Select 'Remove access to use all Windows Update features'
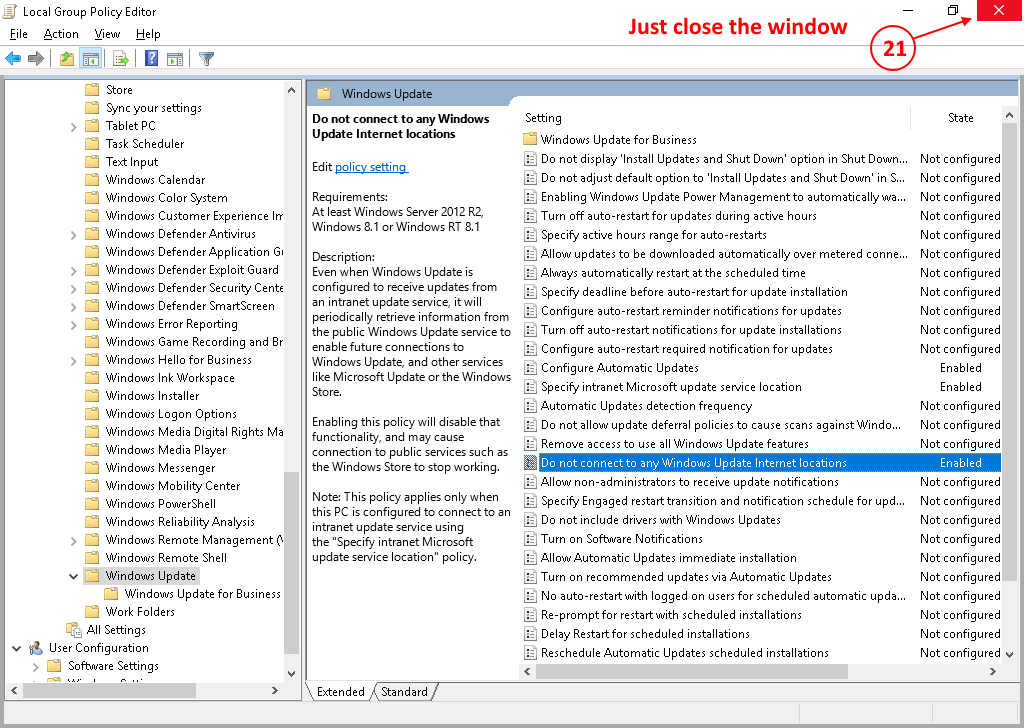Viewport: 1024px width, 728px height. (x=761, y=444)
